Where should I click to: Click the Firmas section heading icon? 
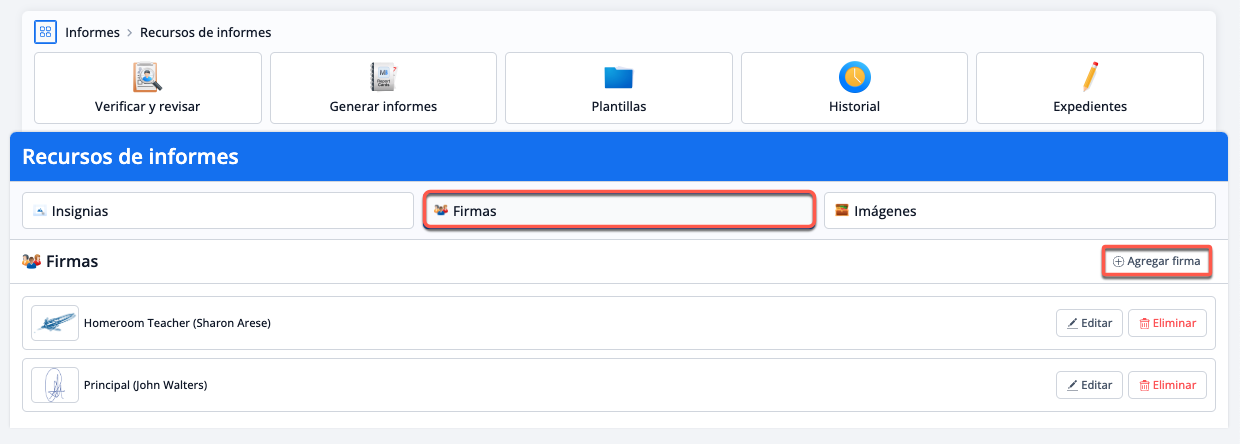[x=32, y=261]
